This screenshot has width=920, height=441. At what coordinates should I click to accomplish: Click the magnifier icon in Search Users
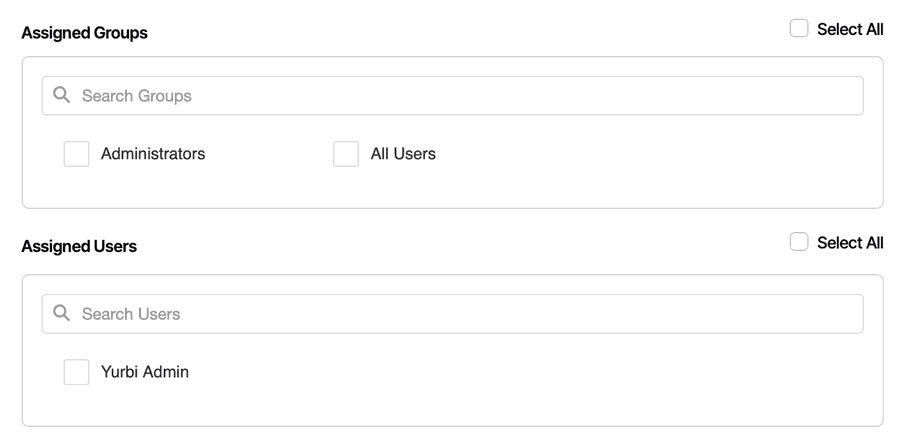(x=62, y=313)
